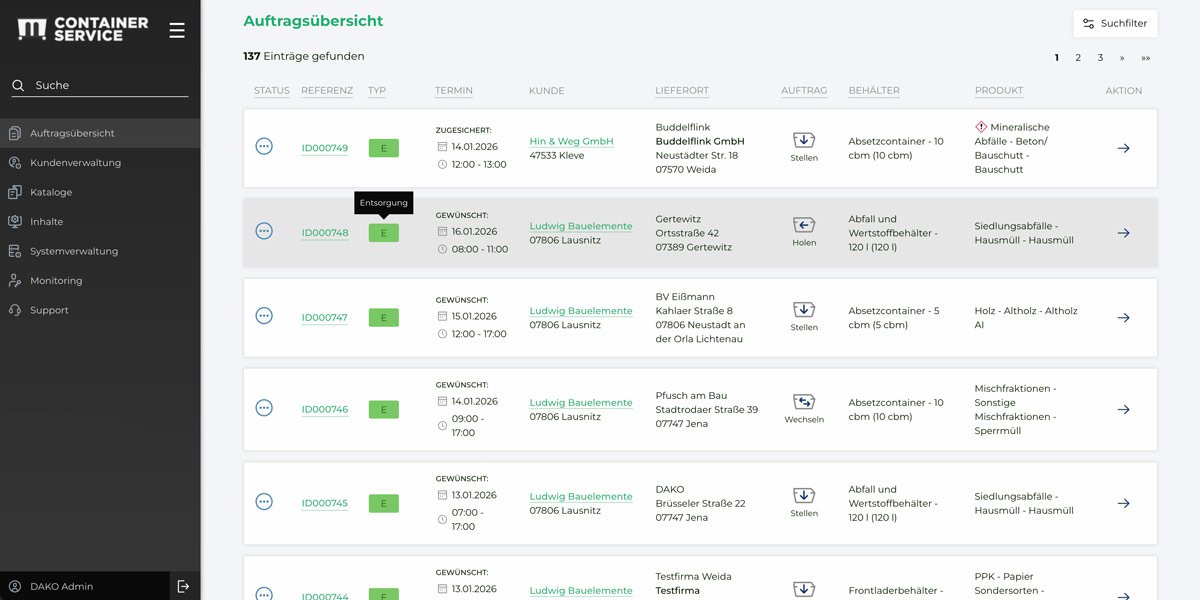The width and height of the screenshot is (1200, 600).
Task: Click the Wechseln icon for order ID000746
Action: [x=804, y=403]
